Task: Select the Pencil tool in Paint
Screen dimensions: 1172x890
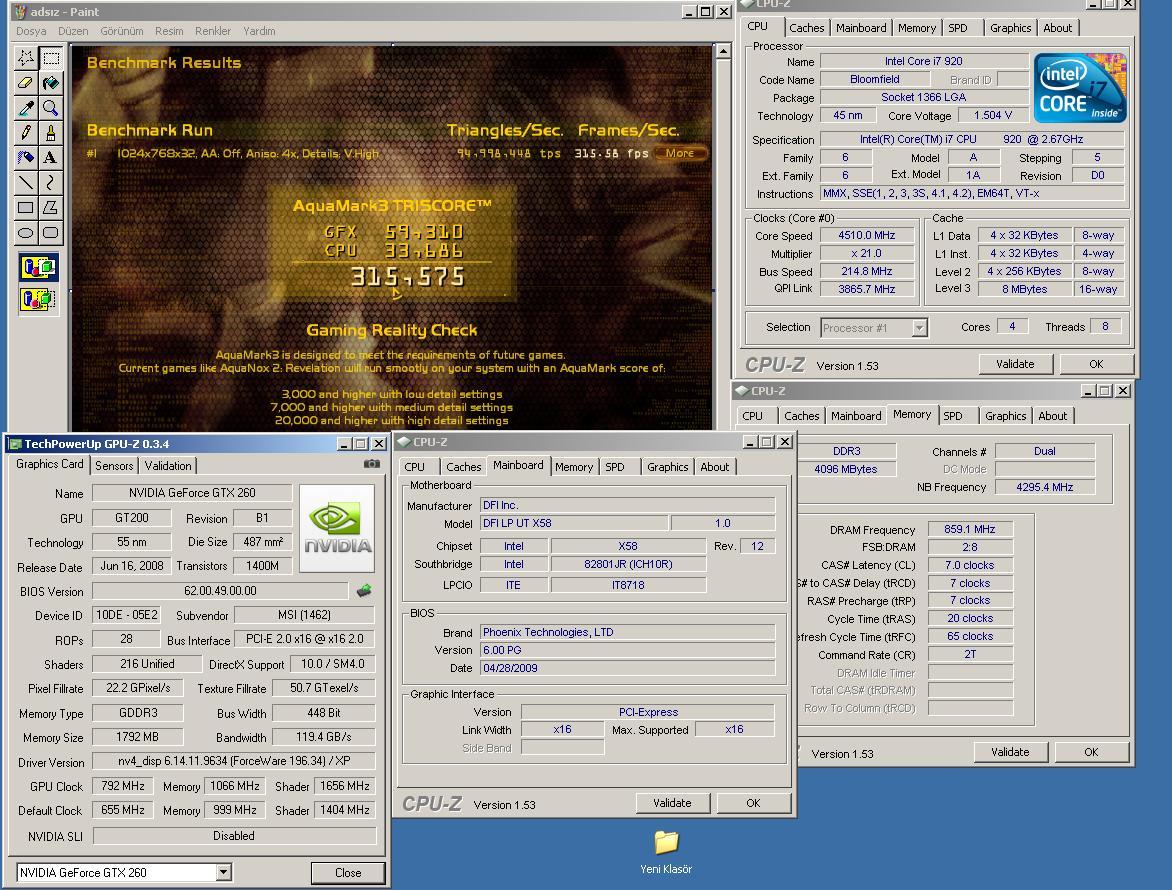Action: (26, 133)
